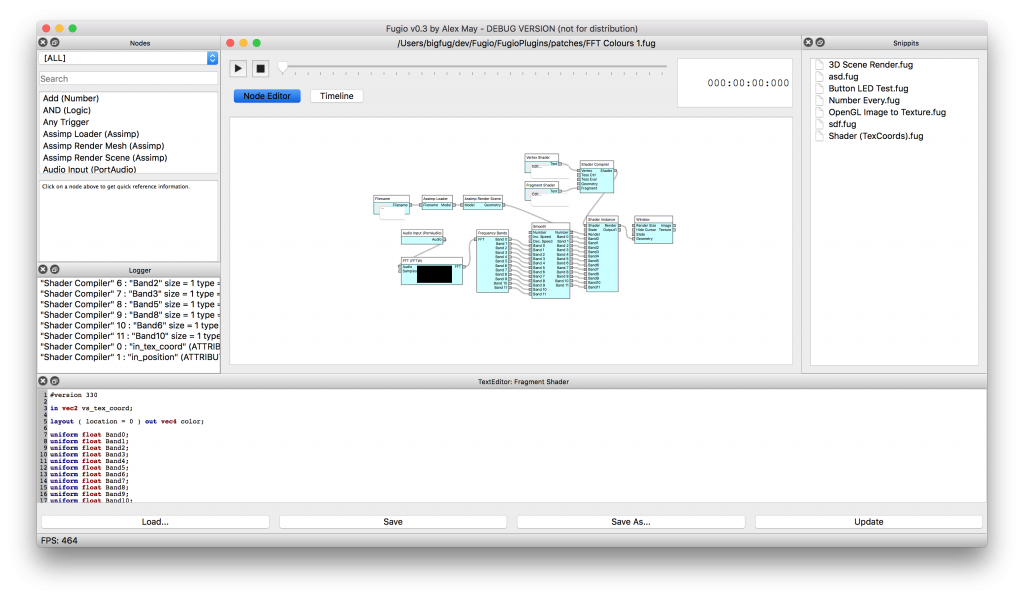Select the Node Editor tab
Screen dimensions: 1024x600
tap(267, 96)
